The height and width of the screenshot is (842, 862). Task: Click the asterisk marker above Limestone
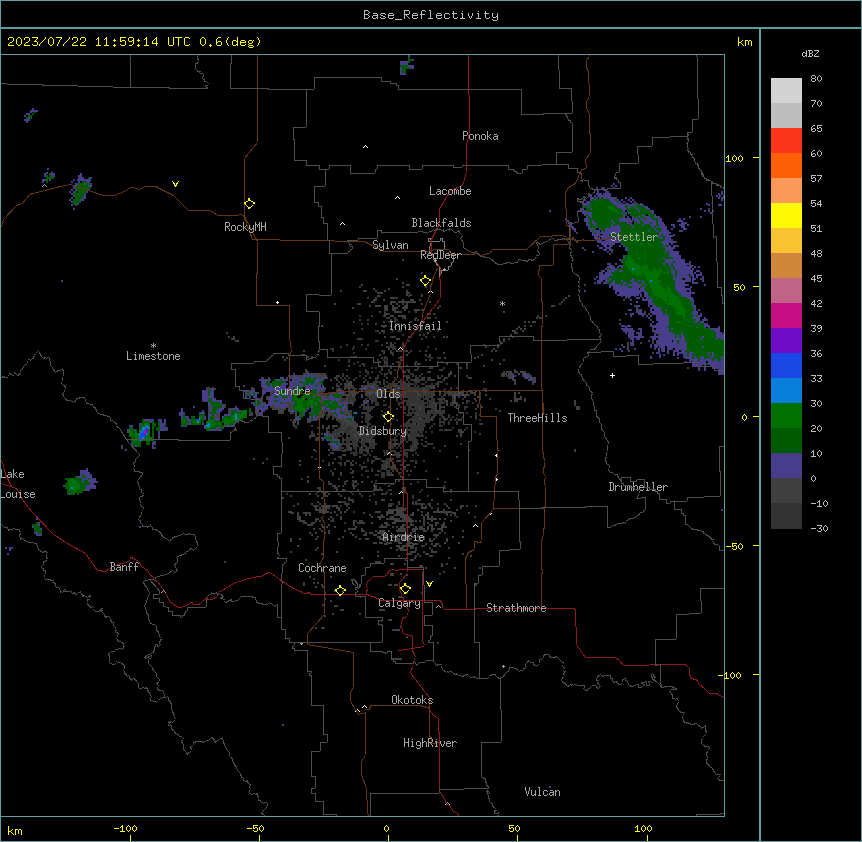(153, 346)
